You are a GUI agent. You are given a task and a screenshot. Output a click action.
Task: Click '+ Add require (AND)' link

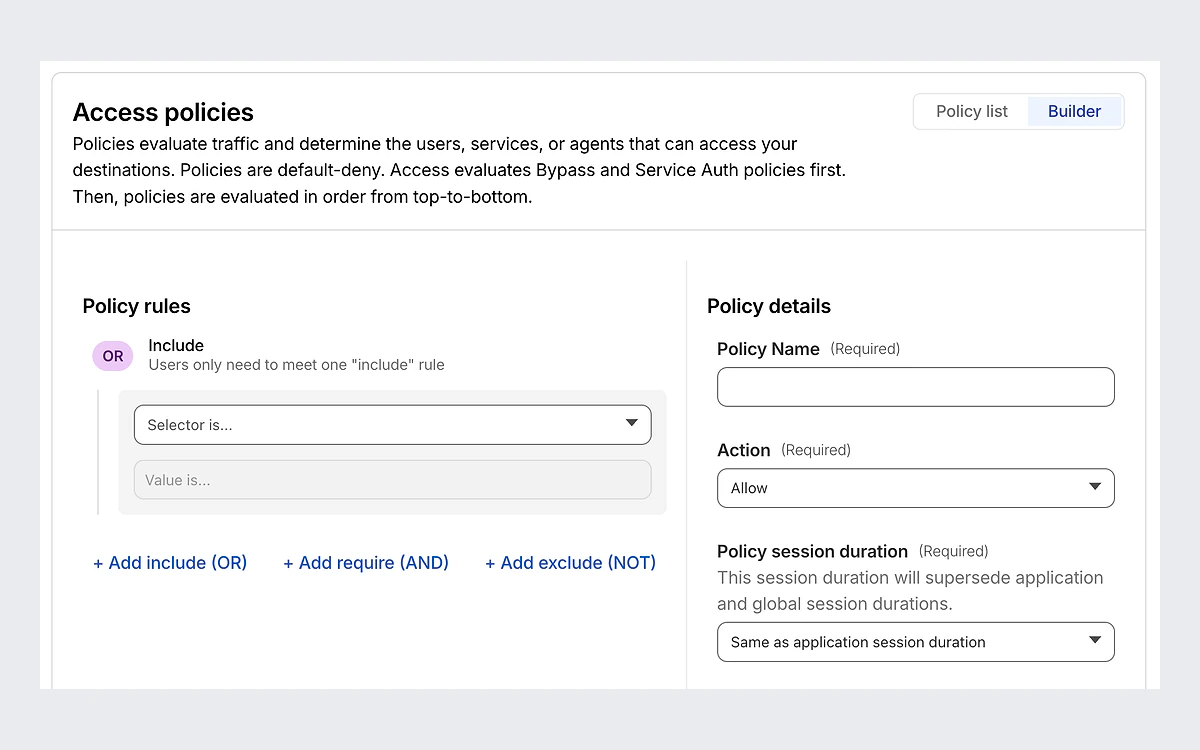(x=366, y=563)
